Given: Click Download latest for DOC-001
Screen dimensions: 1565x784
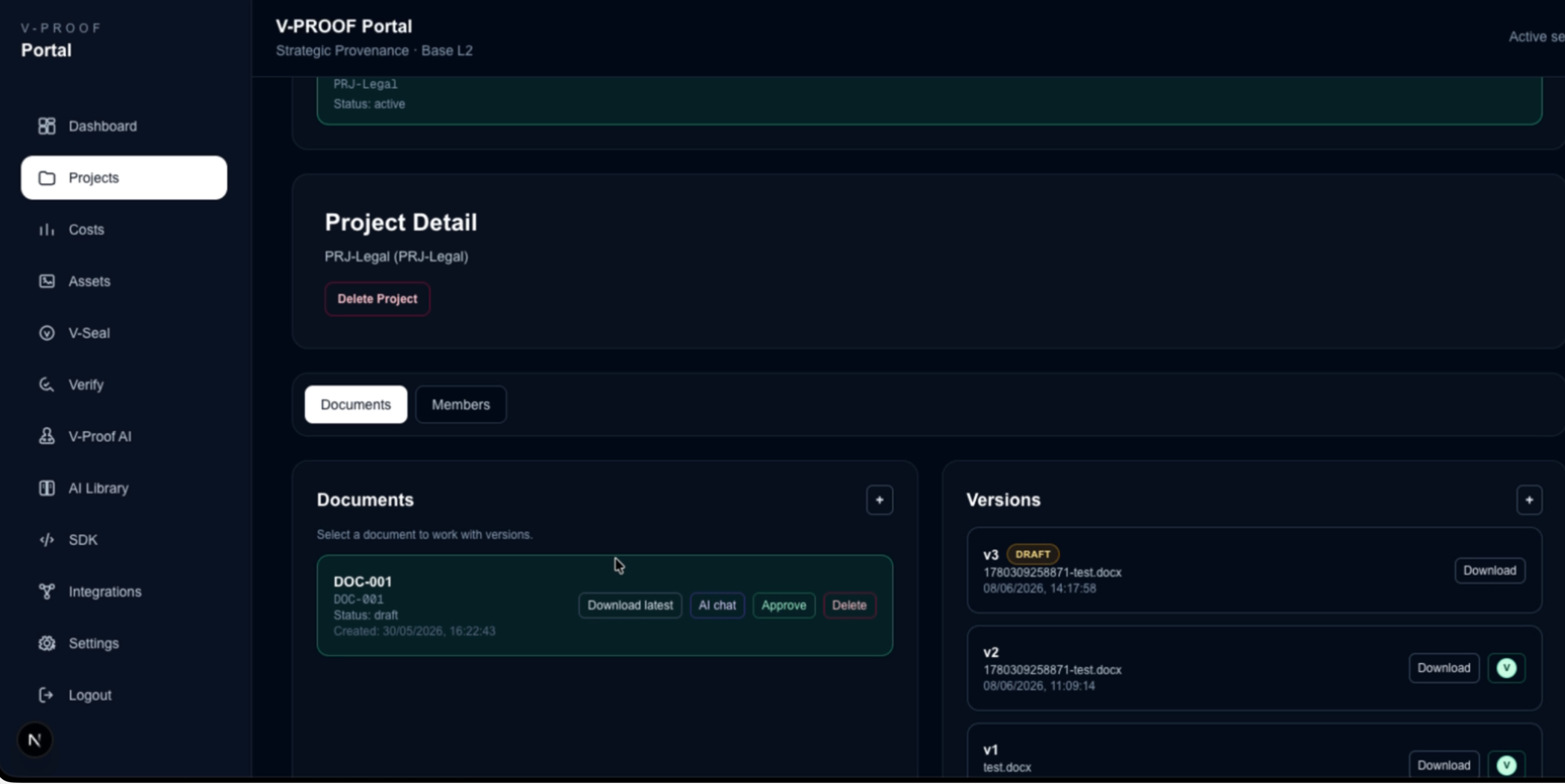Looking at the screenshot, I should tap(630, 605).
